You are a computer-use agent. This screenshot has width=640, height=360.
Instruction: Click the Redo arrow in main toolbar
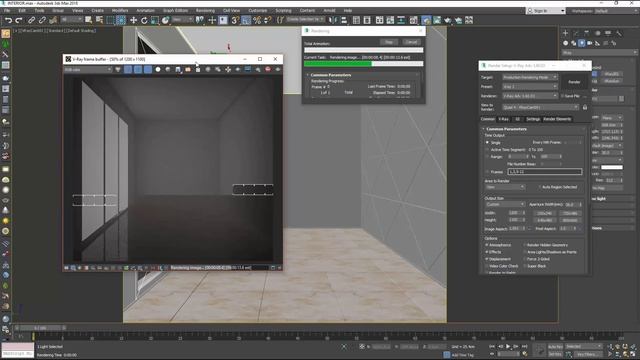pos(19,20)
